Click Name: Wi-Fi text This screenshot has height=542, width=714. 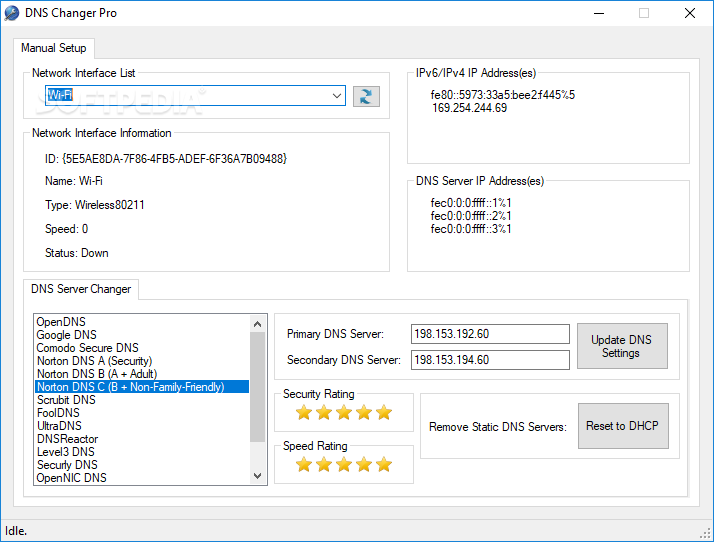tap(74, 181)
